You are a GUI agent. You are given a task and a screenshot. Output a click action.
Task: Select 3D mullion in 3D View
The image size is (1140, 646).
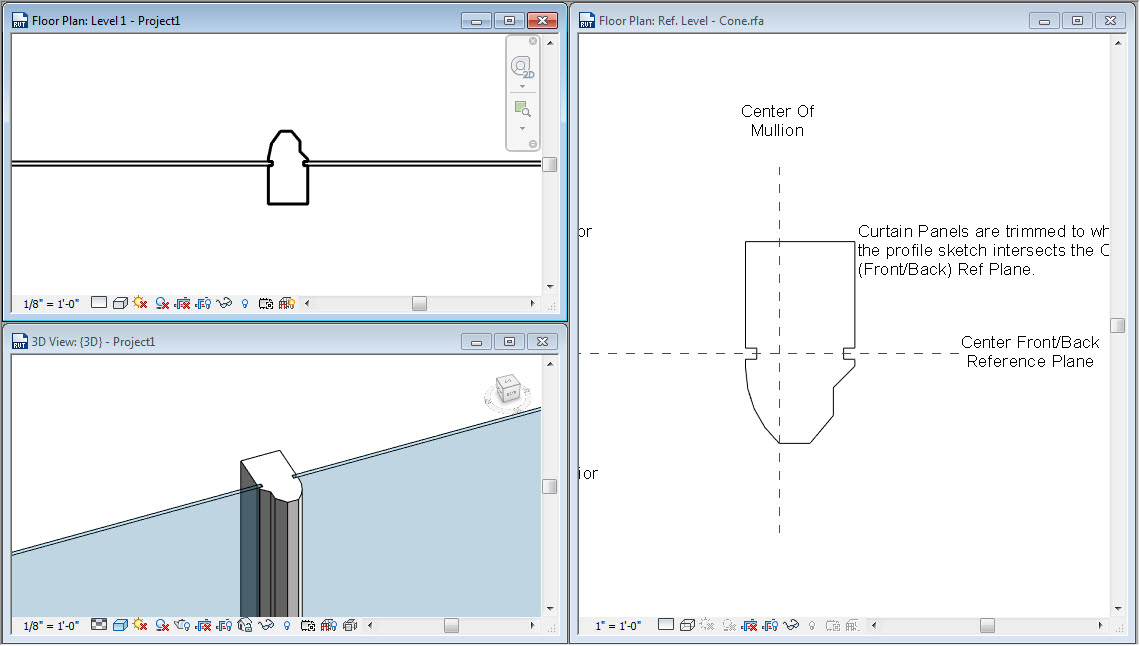271,534
